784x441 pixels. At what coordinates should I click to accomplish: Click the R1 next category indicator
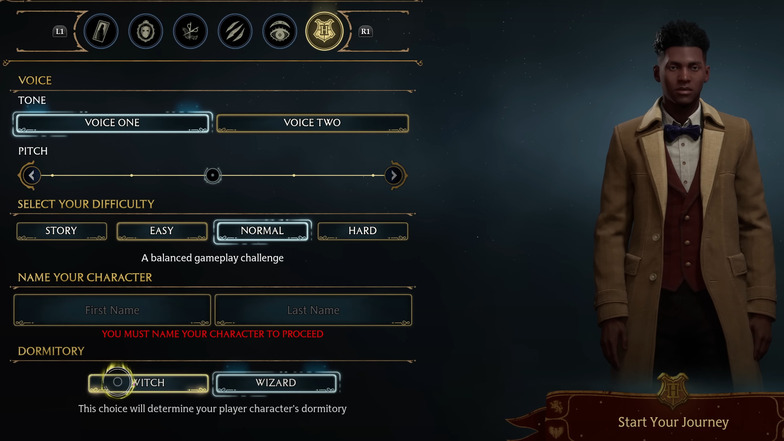point(366,32)
